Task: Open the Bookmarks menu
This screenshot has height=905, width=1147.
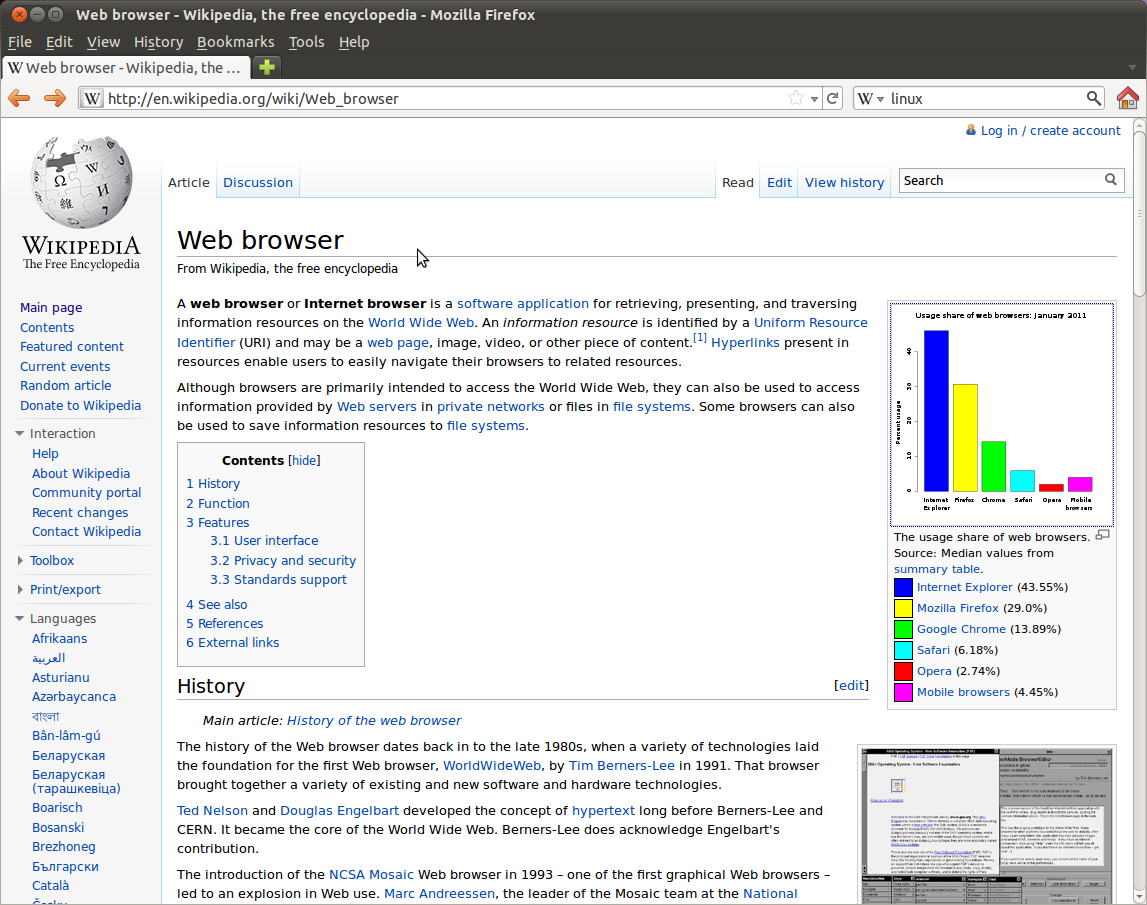Action: coord(236,42)
